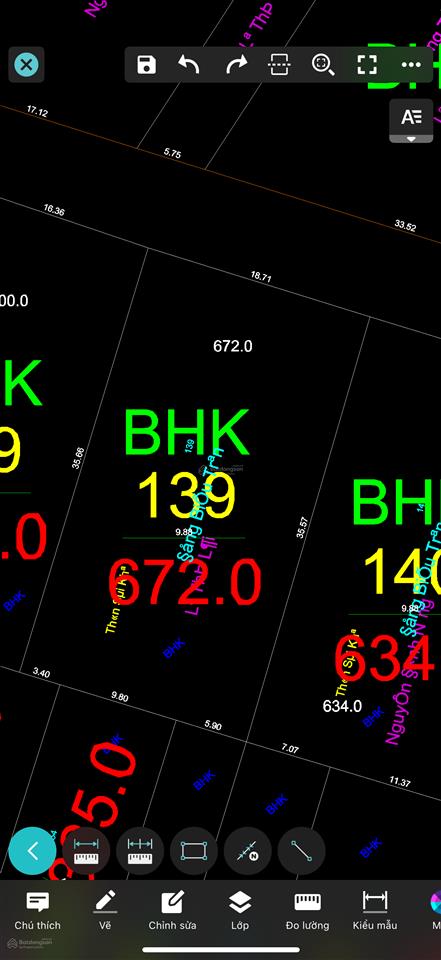Switch to the Vẽ drawing tab
The width and height of the screenshot is (441, 960).
click(x=105, y=911)
